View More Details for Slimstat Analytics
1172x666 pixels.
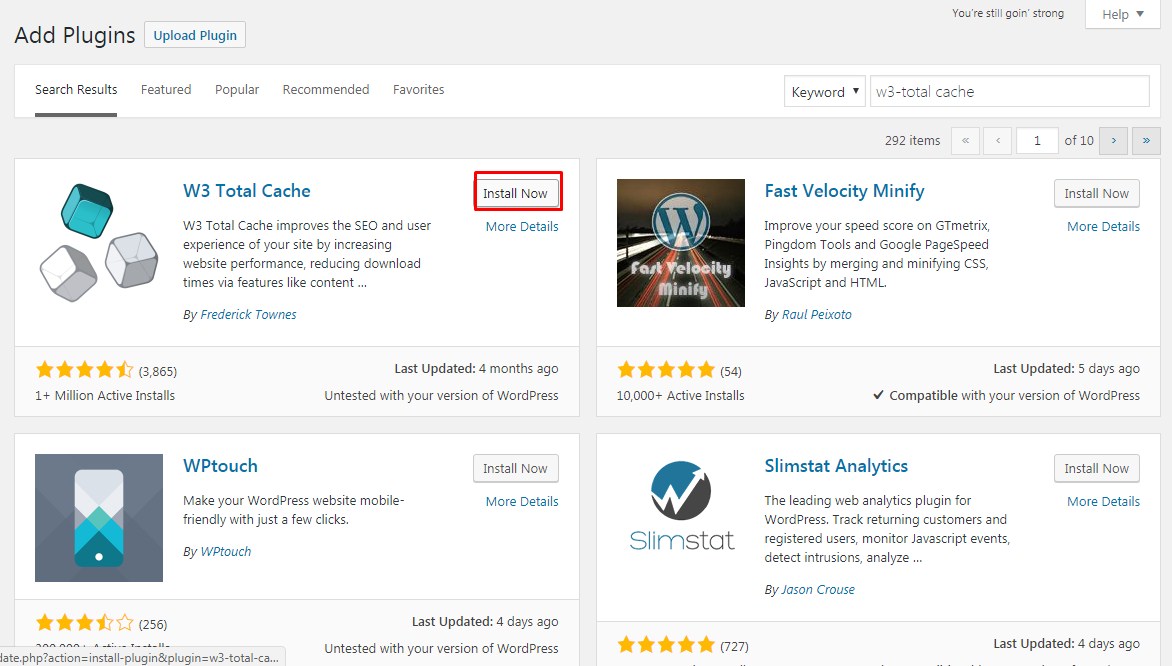tap(1103, 502)
